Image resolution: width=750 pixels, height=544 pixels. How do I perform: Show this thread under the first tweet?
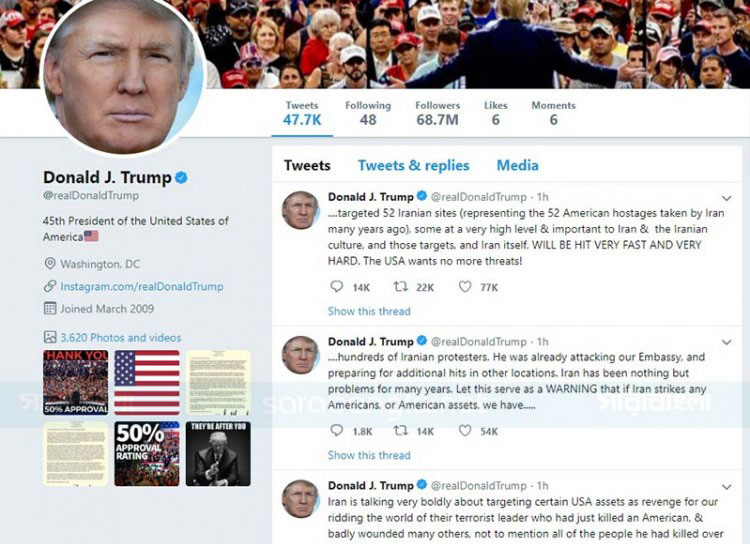[x=369, y=311]
